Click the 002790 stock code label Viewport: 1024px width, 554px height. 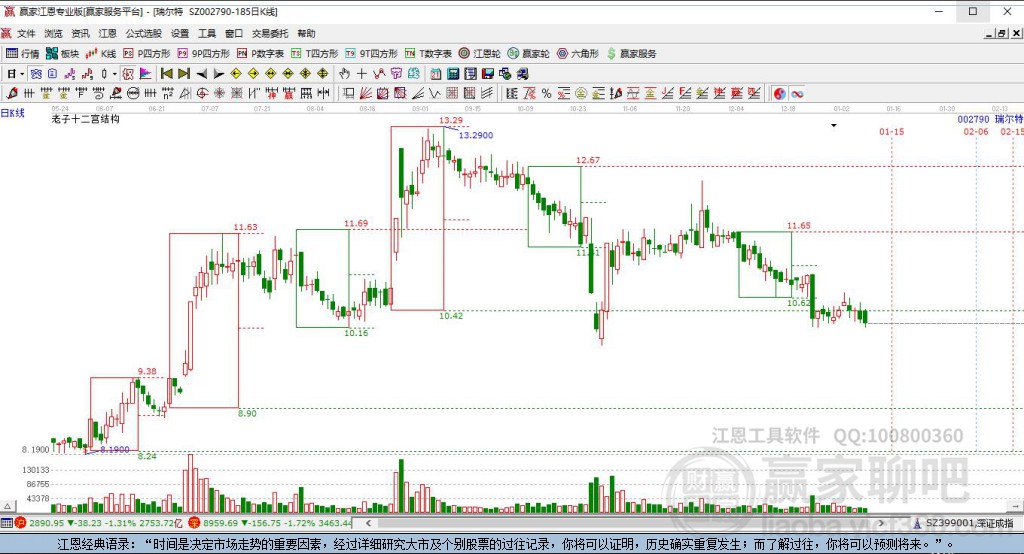973,120
